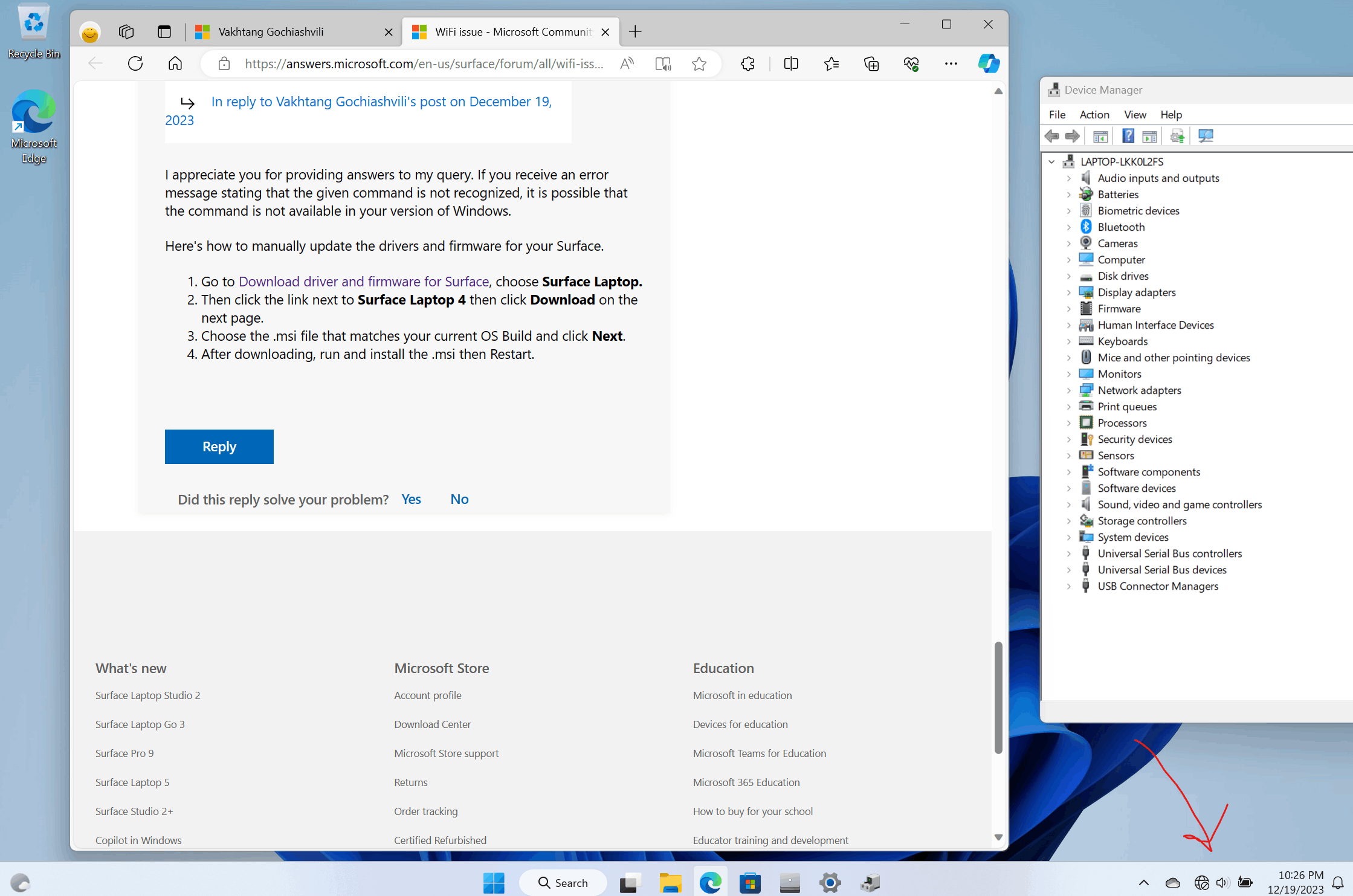Collapse the LAPTOP-LKK0L2FS root node
This screenshot has width=1353, height=896.
click(1051, 161)
